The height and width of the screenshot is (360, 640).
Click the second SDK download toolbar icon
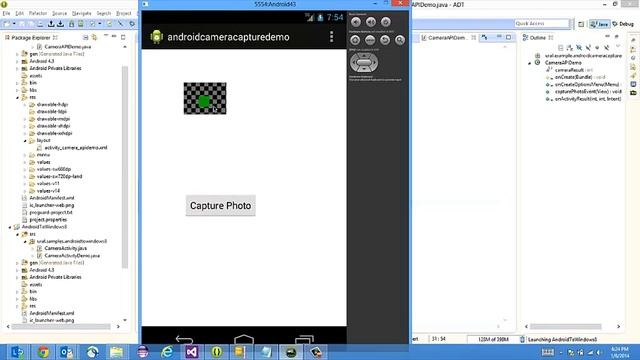[x=60, y=24]
